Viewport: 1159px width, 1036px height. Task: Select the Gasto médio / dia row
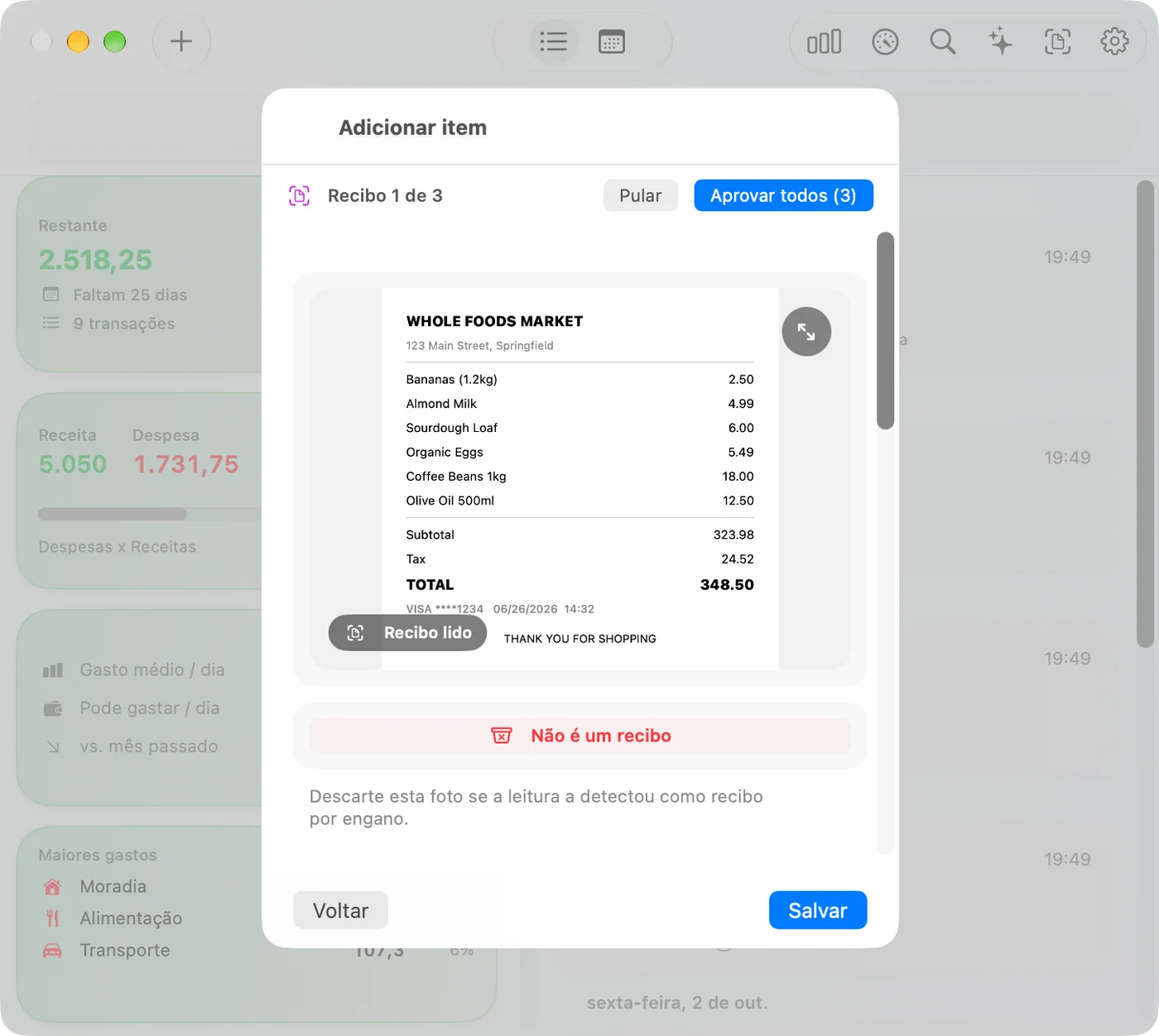tap(134, 669)
